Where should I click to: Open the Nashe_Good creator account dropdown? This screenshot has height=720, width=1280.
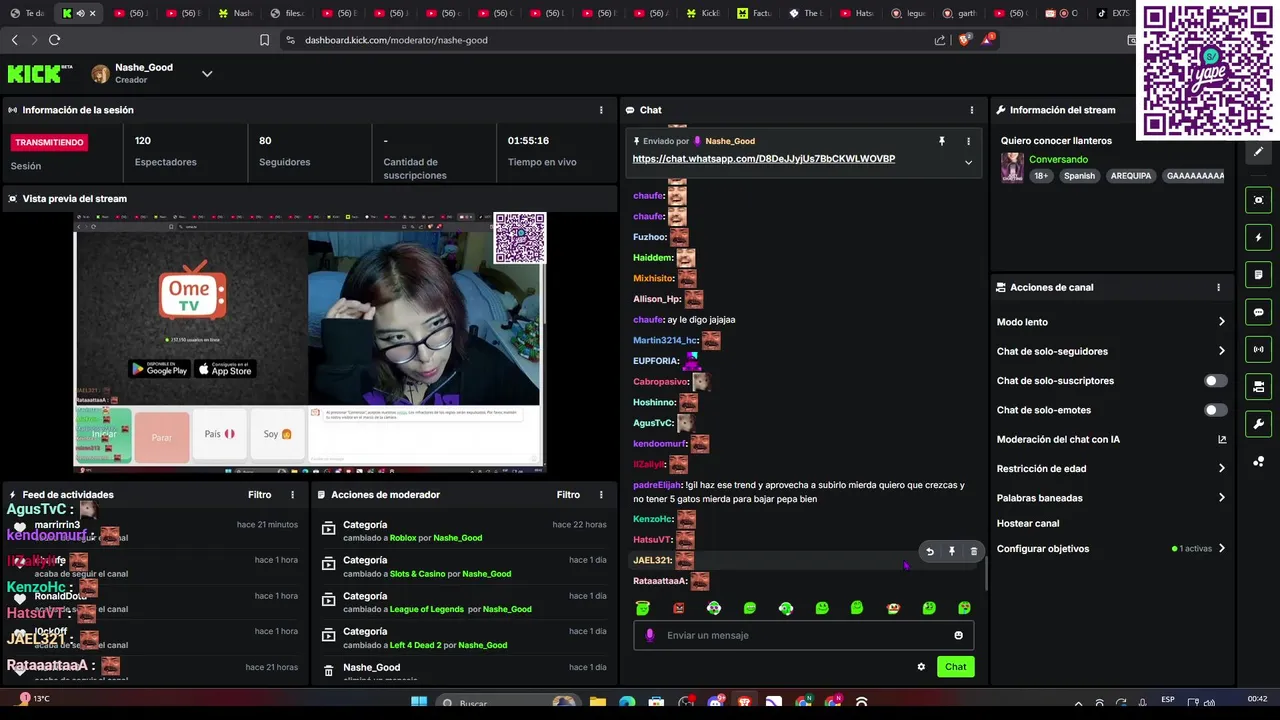click(x=207, y=74)
